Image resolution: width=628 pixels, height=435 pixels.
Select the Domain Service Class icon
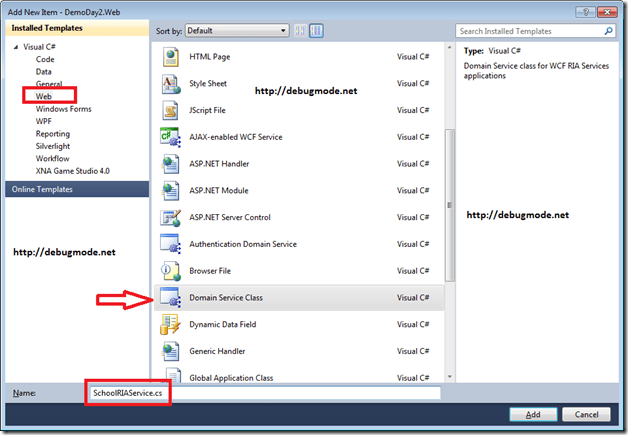pos(169,297)
